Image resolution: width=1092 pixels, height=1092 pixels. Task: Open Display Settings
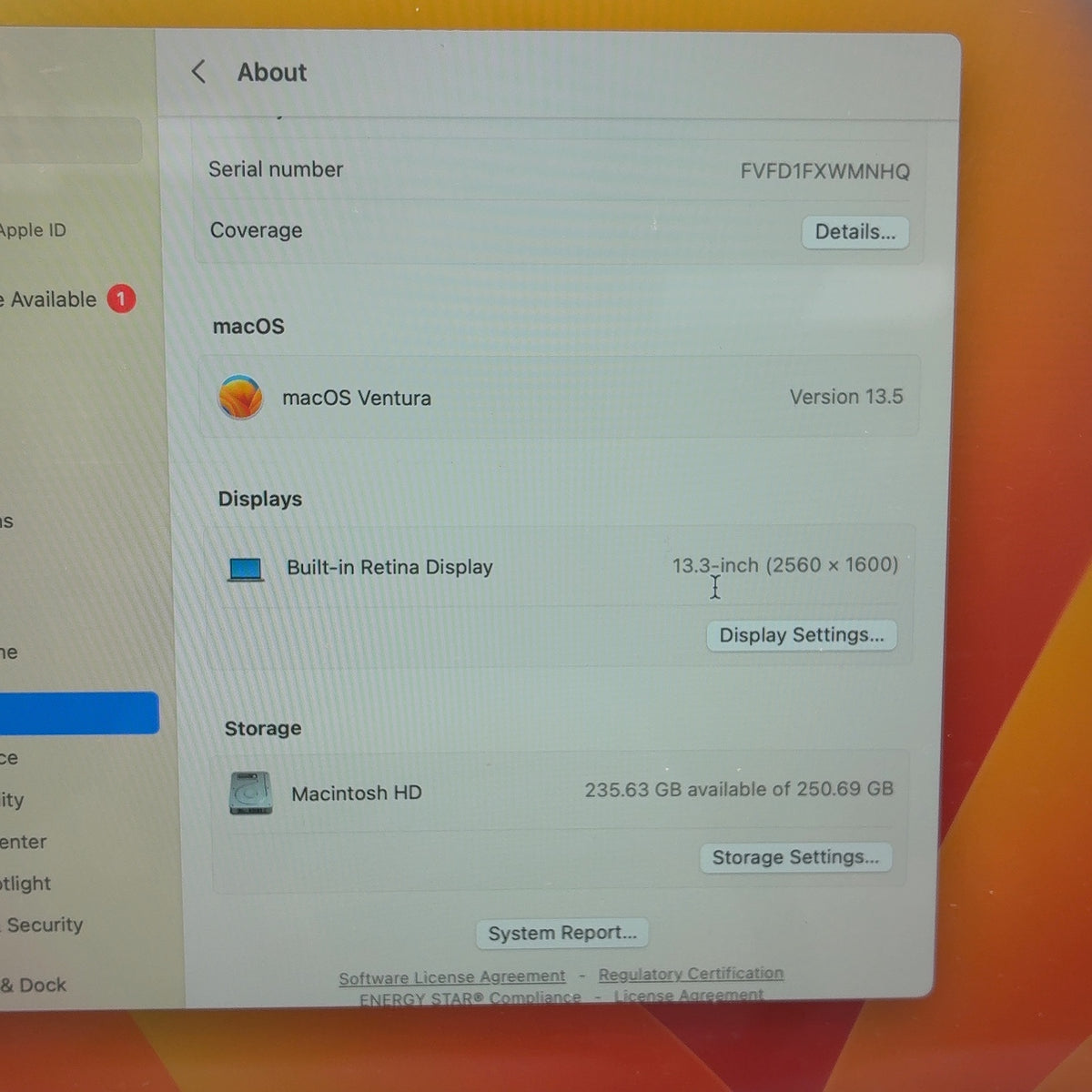coord(802,635)
